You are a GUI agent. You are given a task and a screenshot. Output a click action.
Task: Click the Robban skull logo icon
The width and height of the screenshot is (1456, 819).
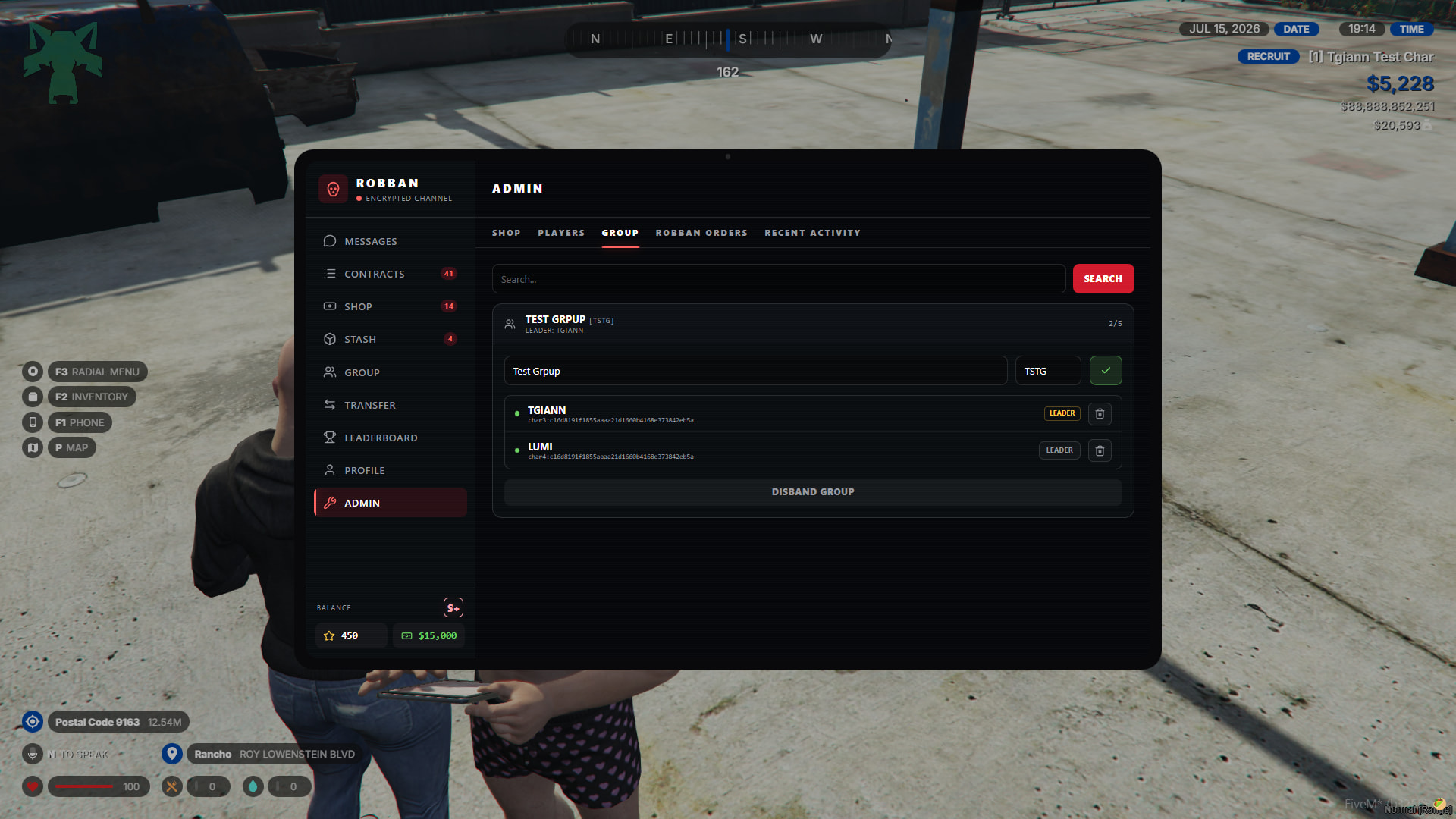pyautogui.click(x=333, y=189)
